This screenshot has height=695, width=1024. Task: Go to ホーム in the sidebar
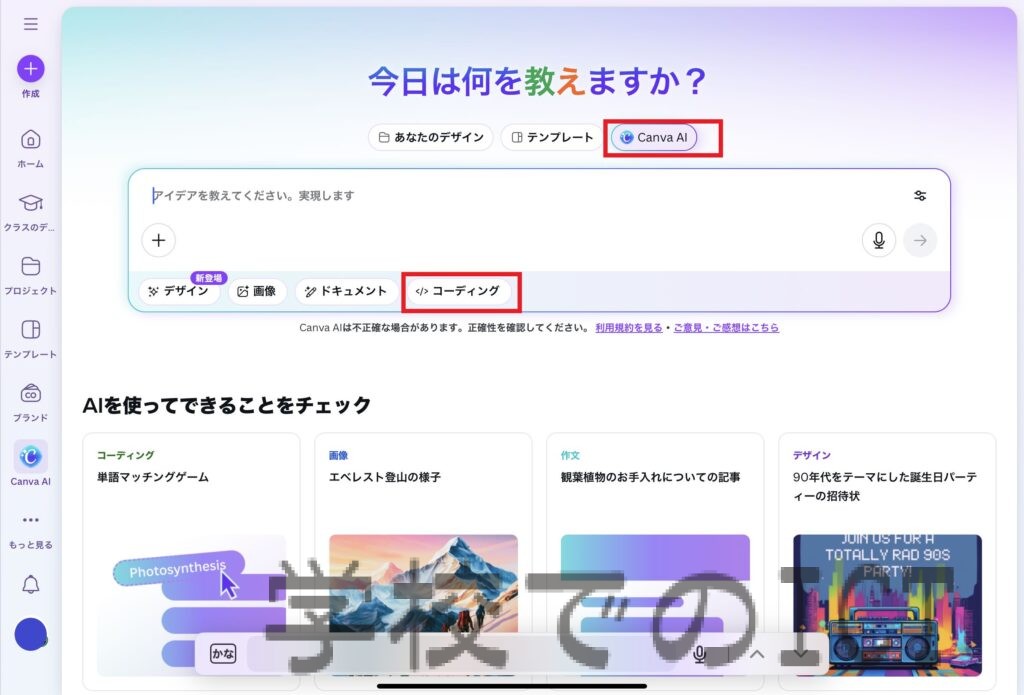point(31,140)
